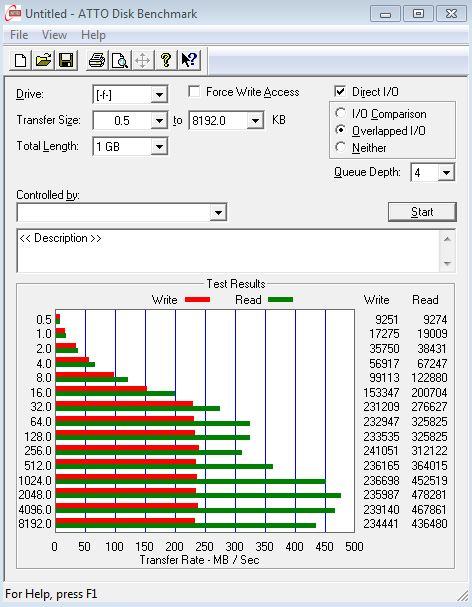Click write value 9251
Viewport: 472px width, 607px height.
pos(386,319)
